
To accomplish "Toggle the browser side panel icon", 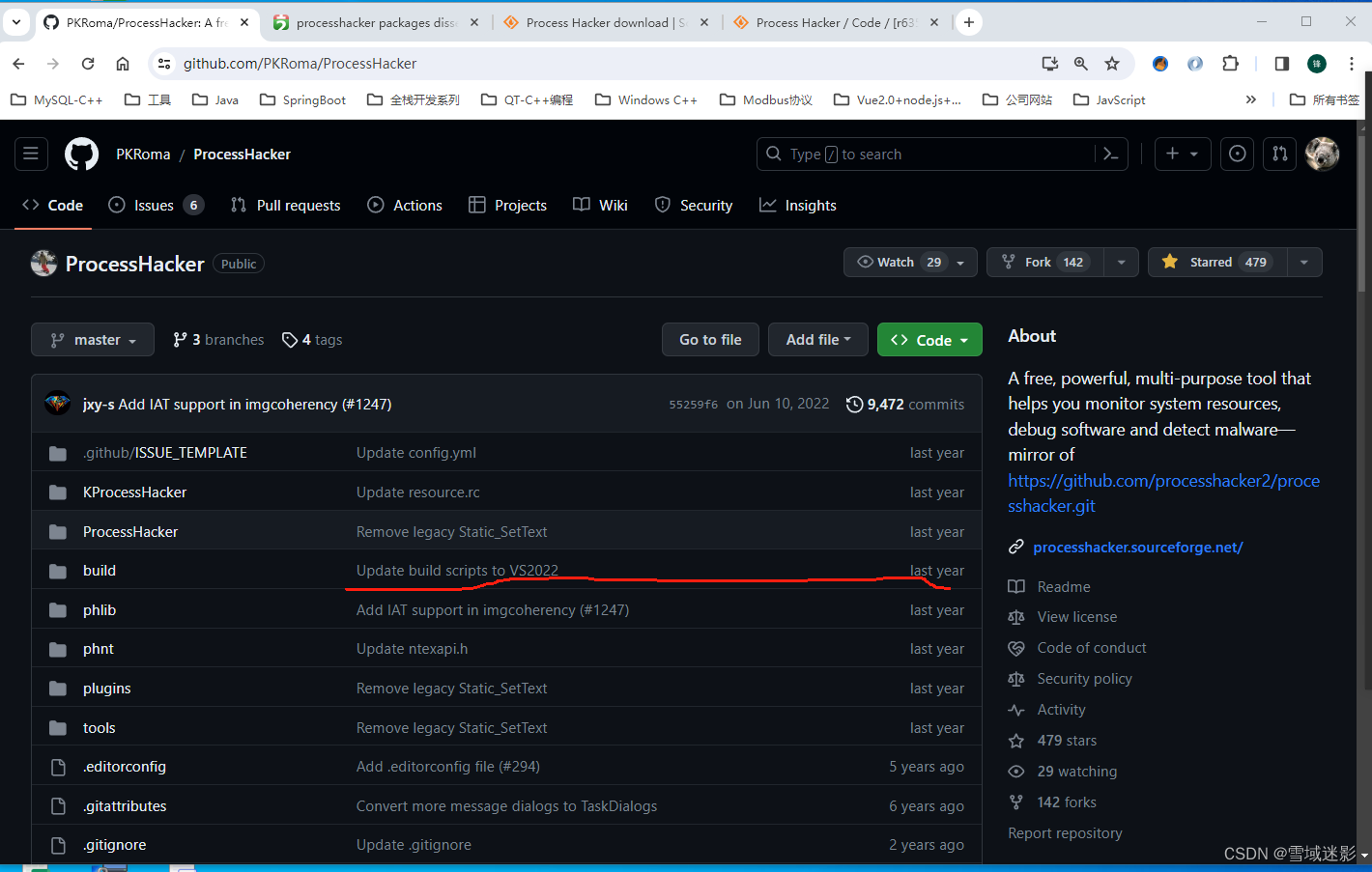I will pos(1282,64).
